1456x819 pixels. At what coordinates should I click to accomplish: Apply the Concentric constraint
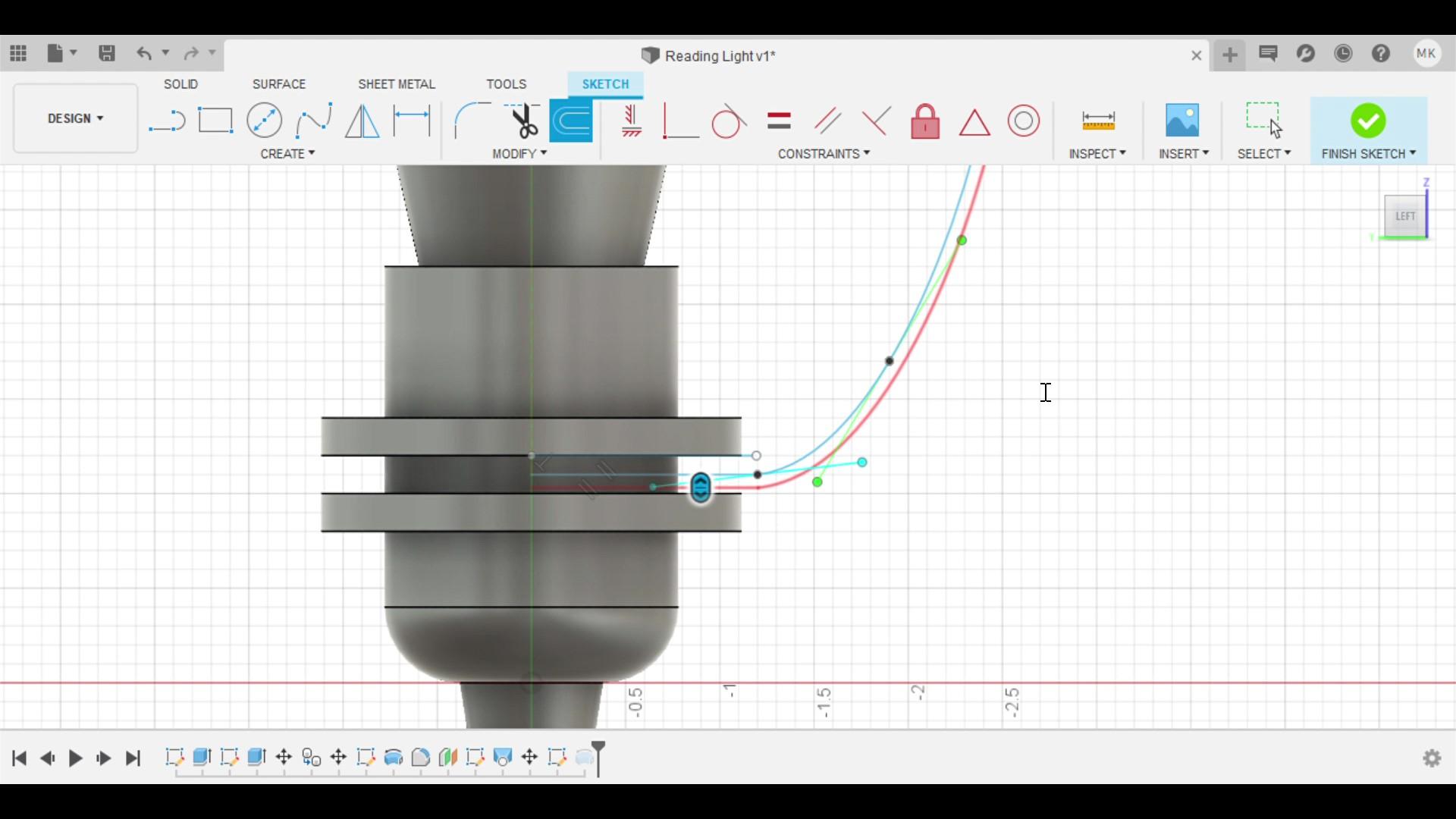pos(1023,121)
